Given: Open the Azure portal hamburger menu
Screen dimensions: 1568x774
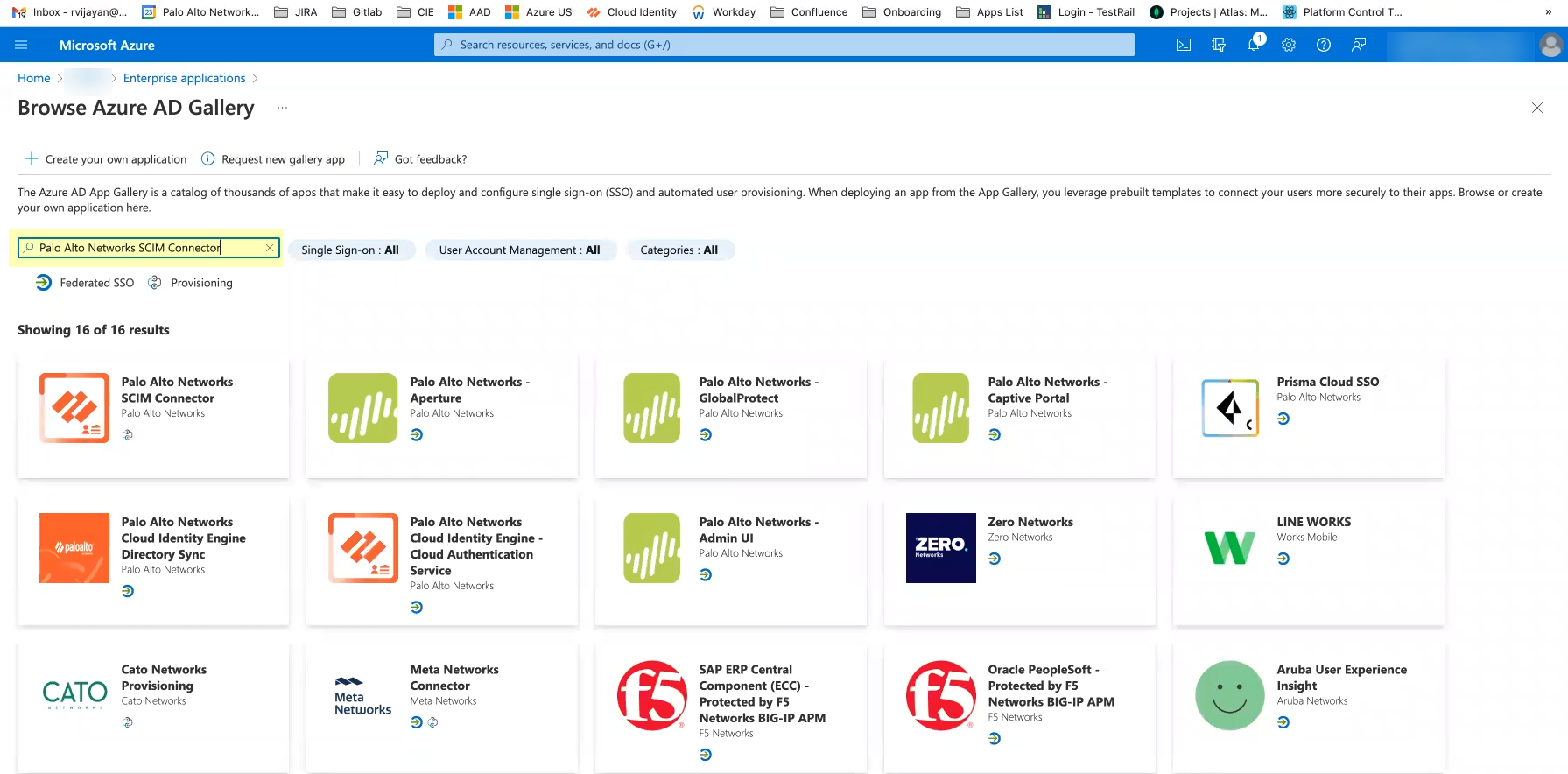Looking at the screenshot, I should pyautogui.click(x=22, y=45).
